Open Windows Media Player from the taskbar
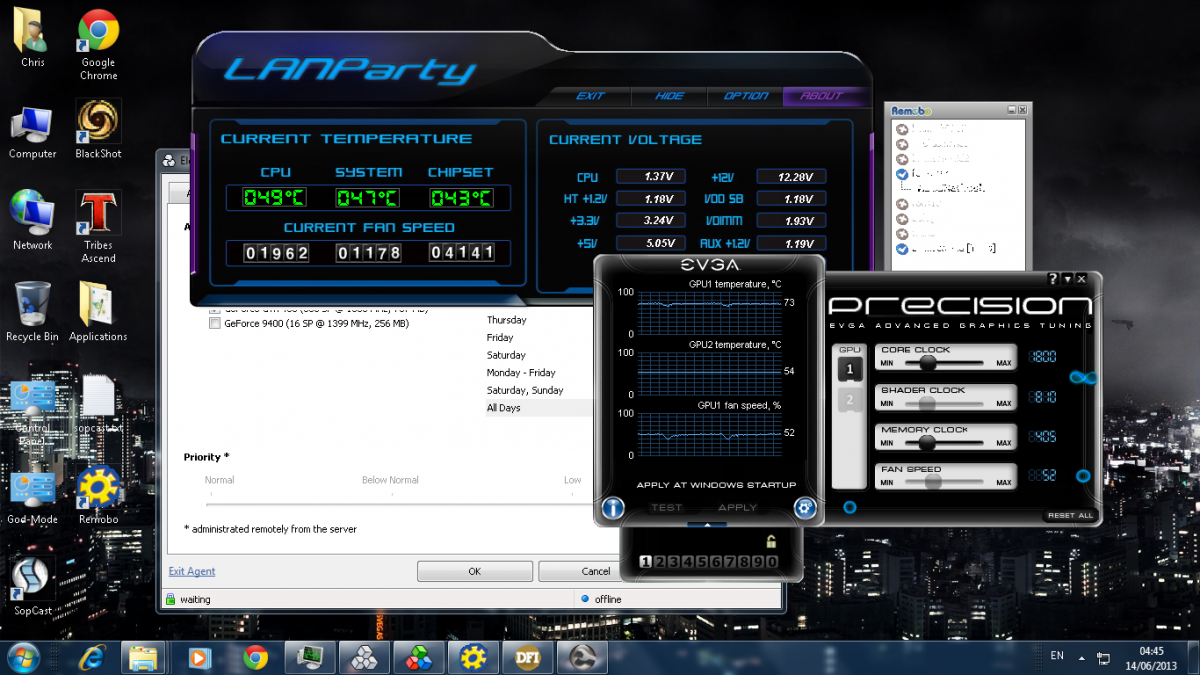 tap(200, 657)
